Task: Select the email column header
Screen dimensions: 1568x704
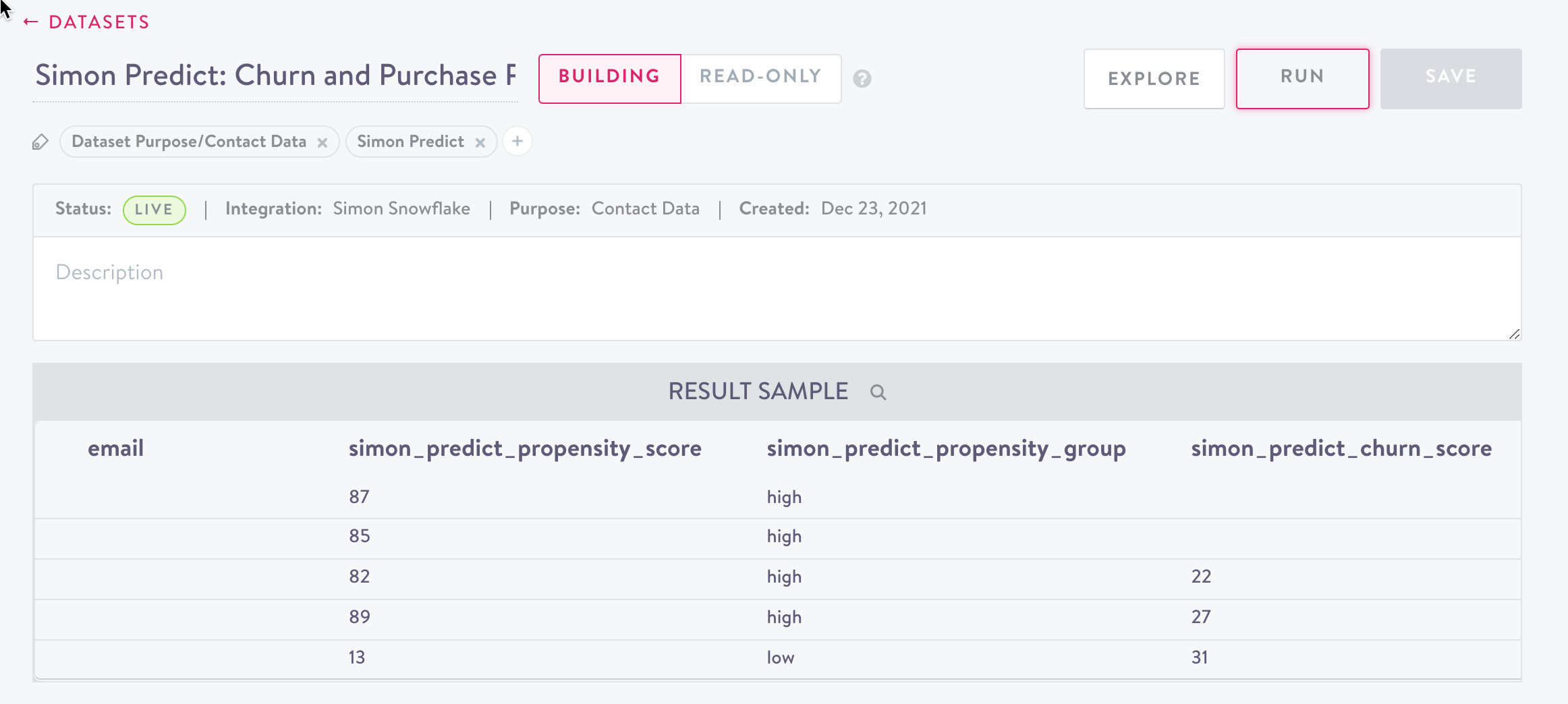Action: coord(115,448)
